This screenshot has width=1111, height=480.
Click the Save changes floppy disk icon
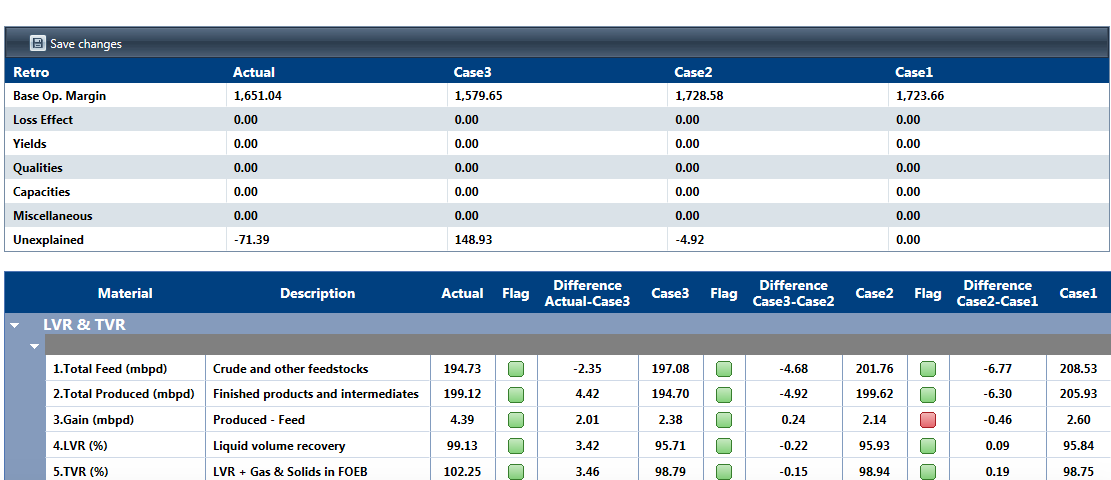pos(38,43)
